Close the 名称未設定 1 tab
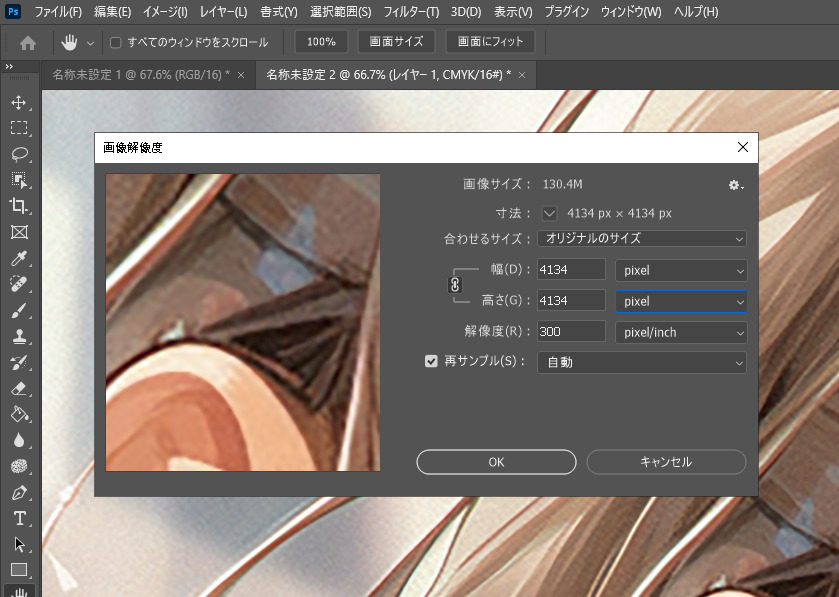 click(241, 75)
